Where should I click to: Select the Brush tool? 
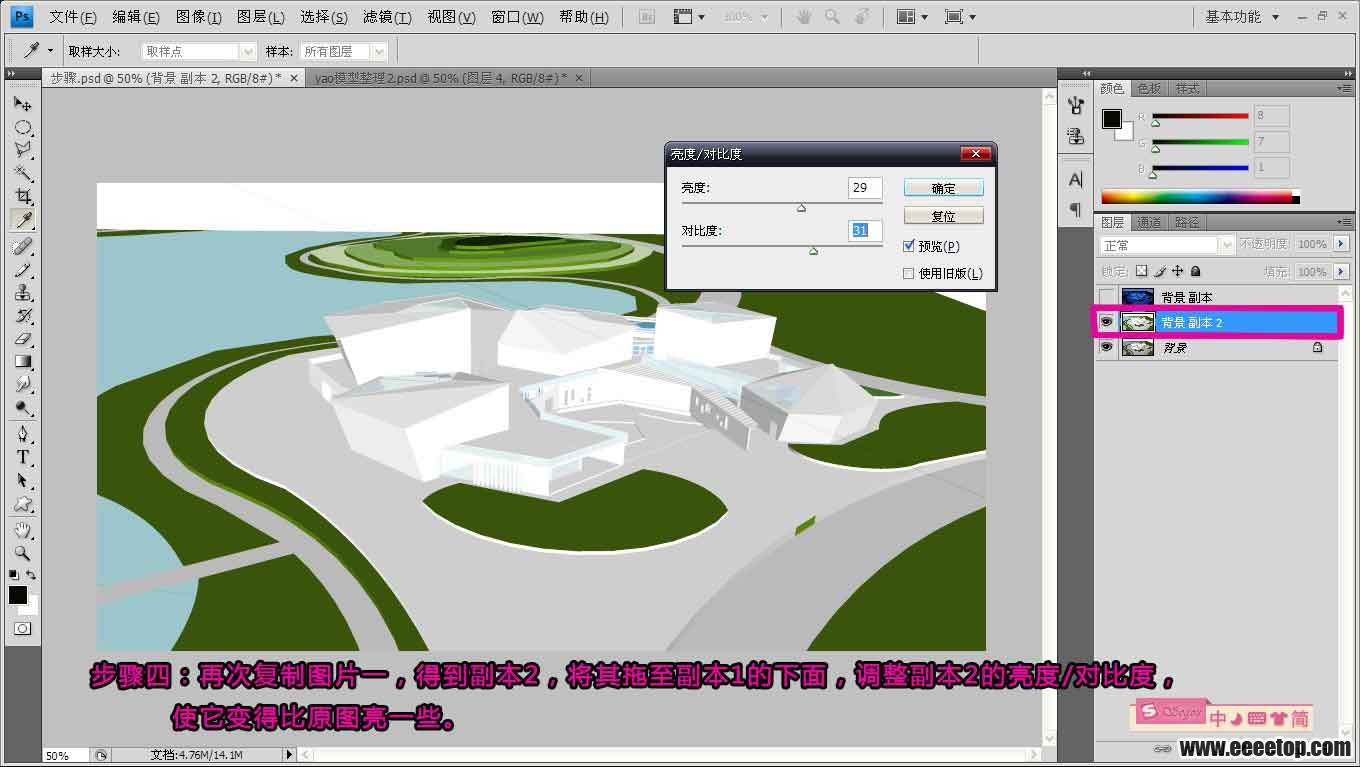pos(22,269)
